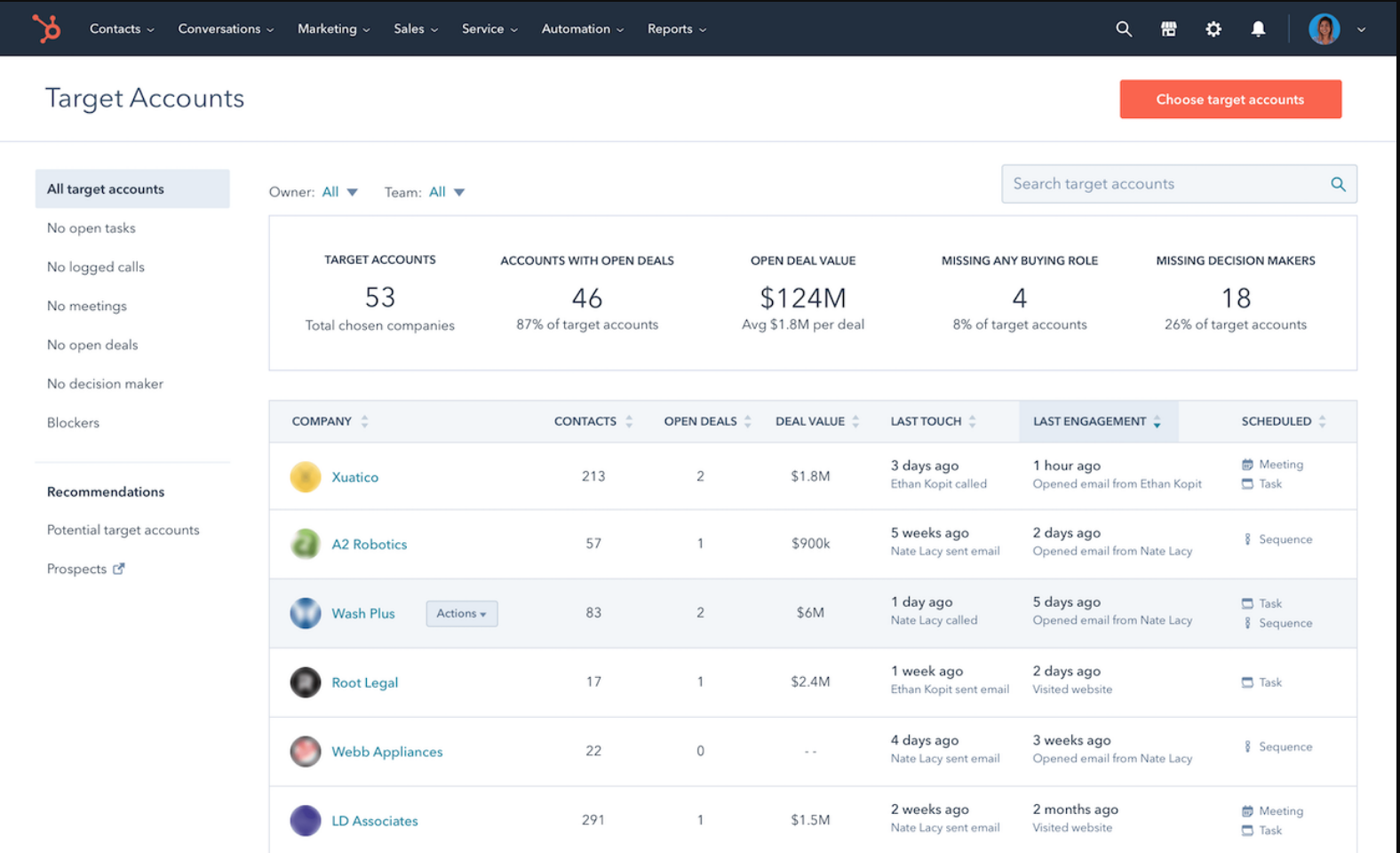Open search with the magnifier icon in navbar
This screenshot has width=1400, height=853.
tap(1124, 29)
